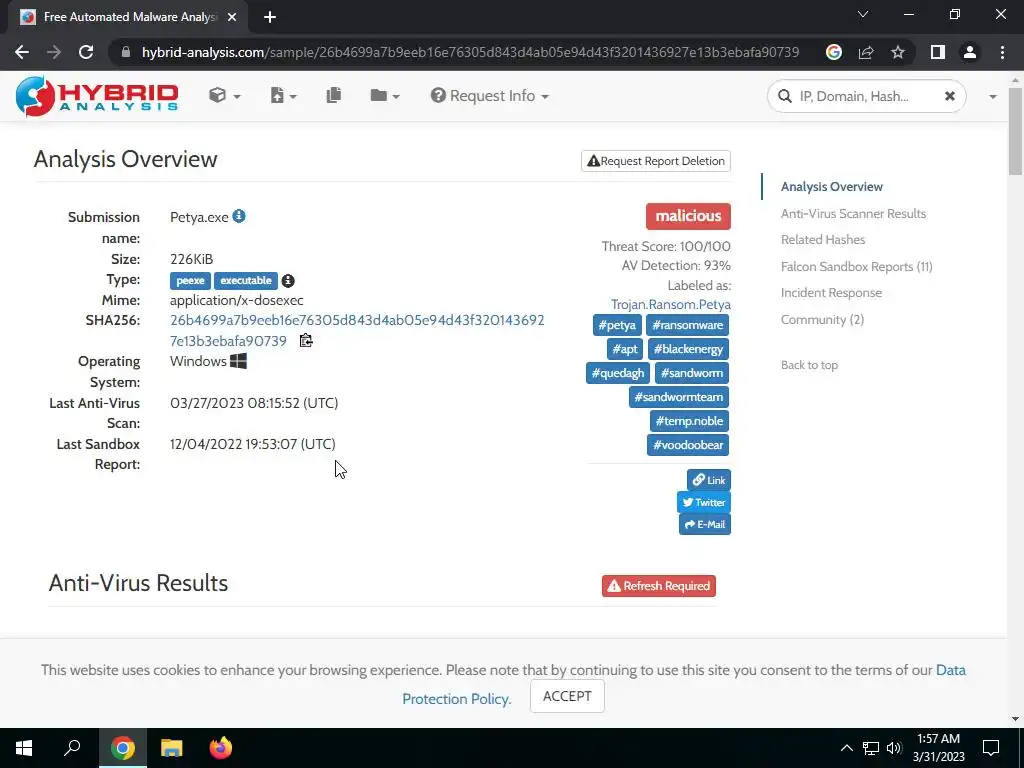Click Request Report Deletion button
This screenshot has width=1024, height=768.
[x=656, y=161]
